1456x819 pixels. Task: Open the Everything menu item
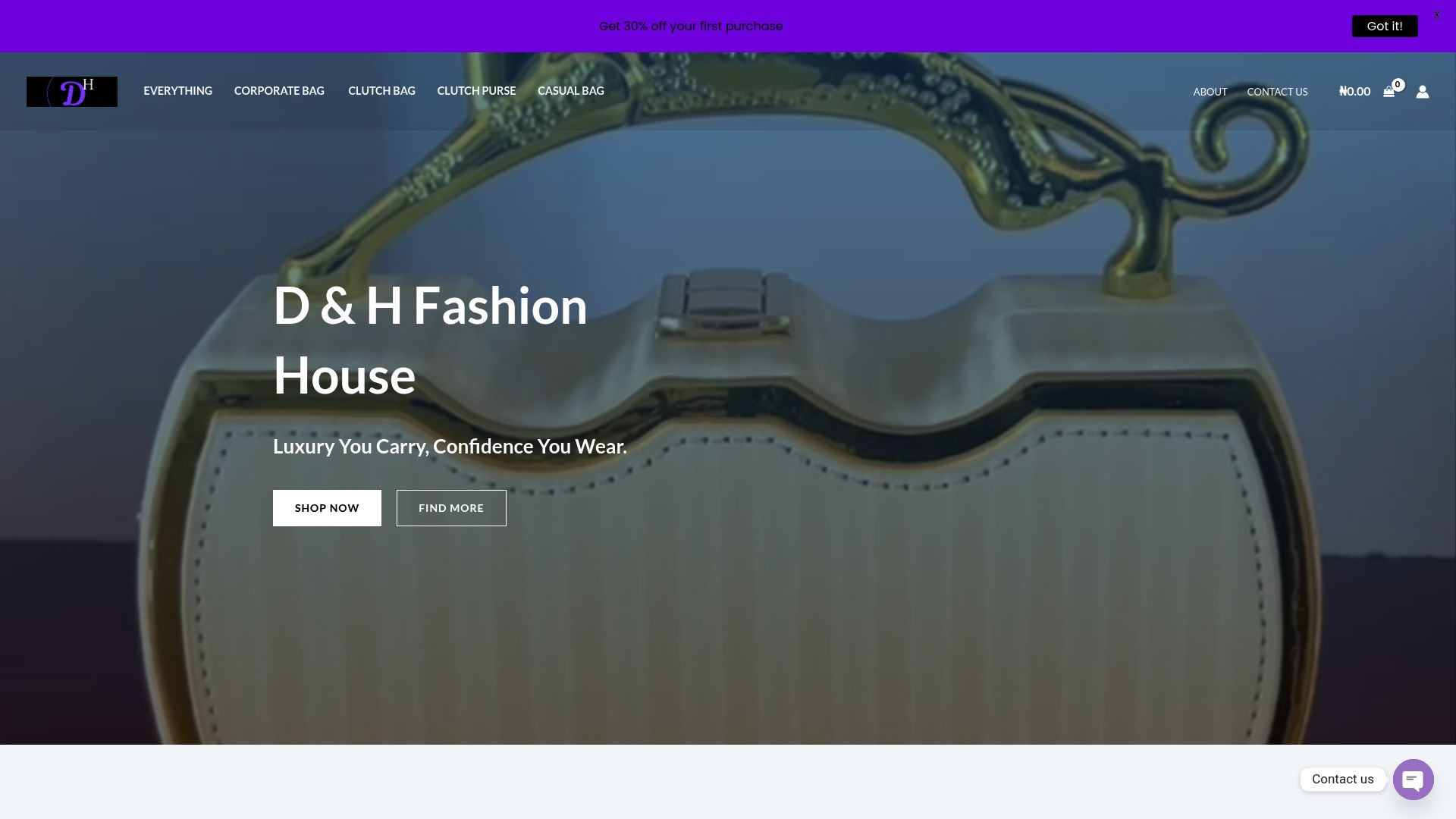(x=178, y=91)
